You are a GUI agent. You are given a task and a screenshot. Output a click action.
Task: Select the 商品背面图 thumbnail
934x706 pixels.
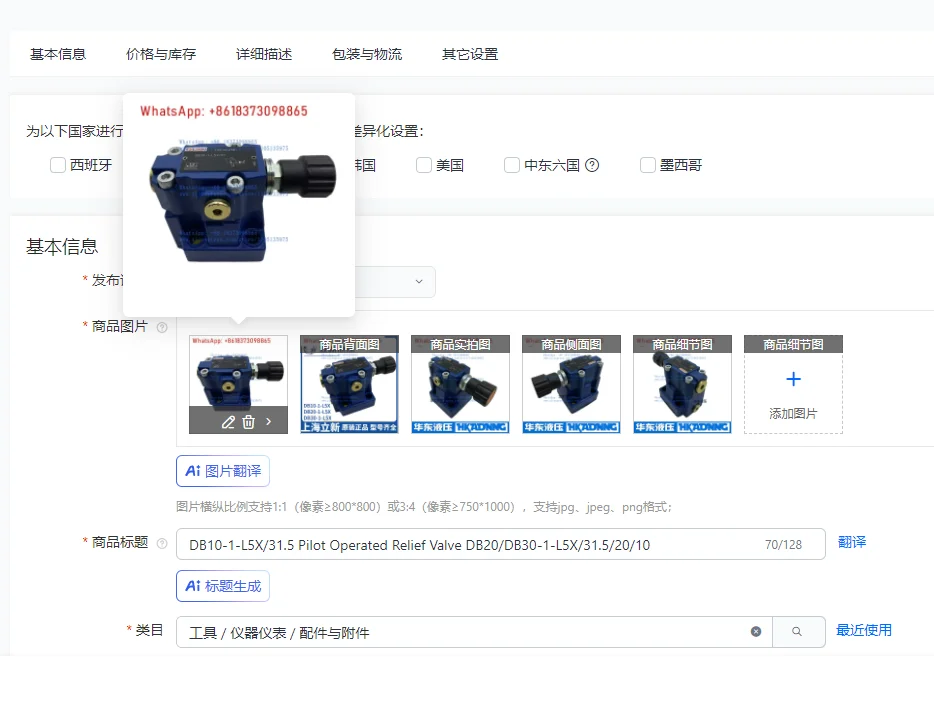[348, 383]
